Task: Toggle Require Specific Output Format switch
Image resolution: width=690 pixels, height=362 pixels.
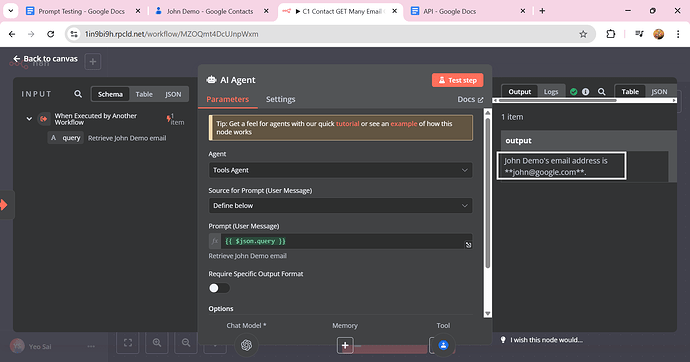Action: click(x=219, y=288)
